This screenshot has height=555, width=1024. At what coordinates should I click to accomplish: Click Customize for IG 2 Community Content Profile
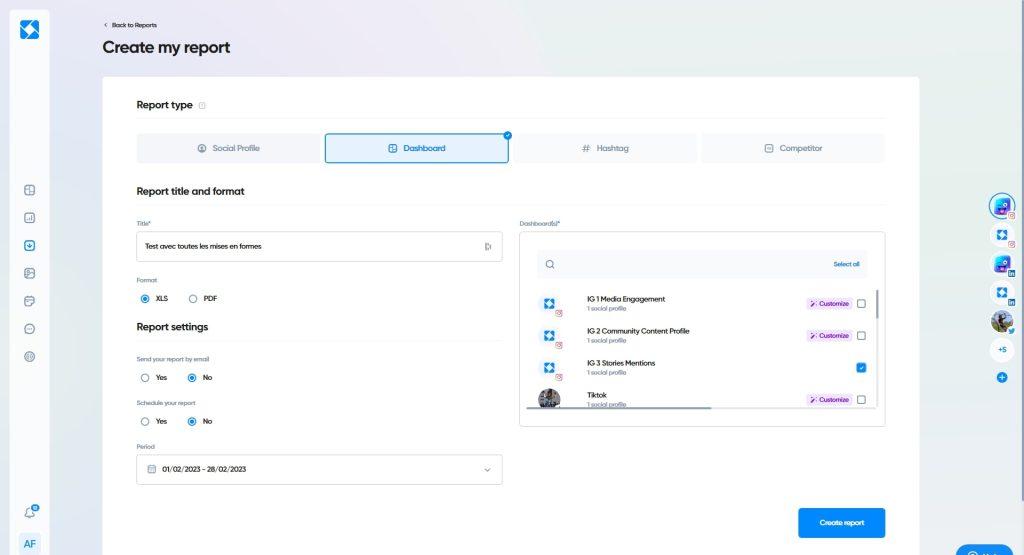point(829,336)
